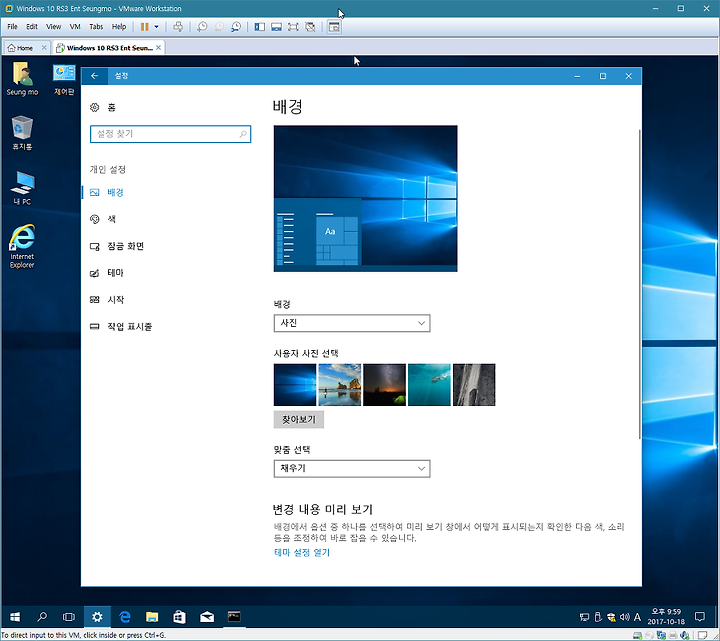
Task: Open the Edit menu
Action: pos(32,27)
